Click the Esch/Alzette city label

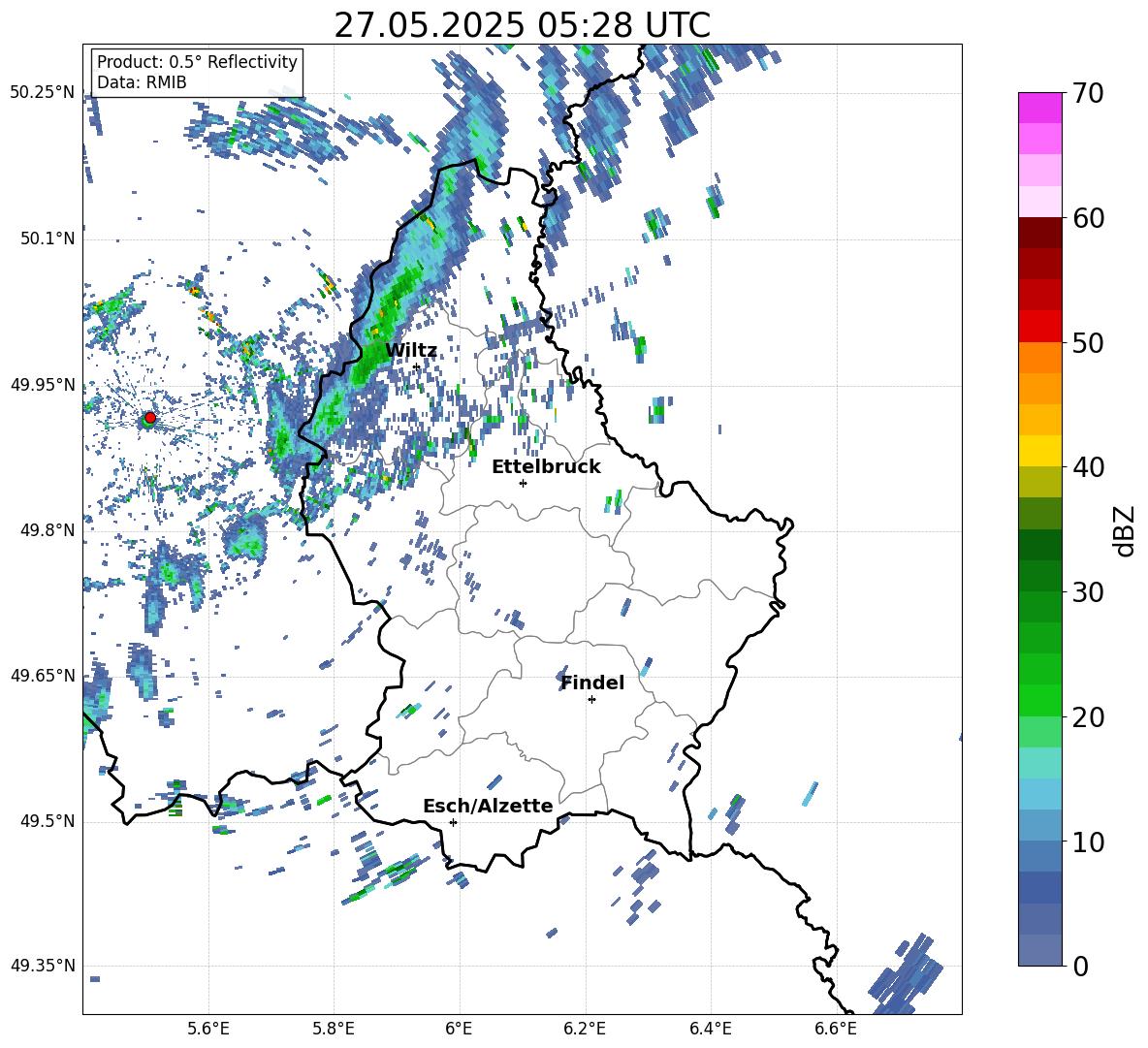pos(488,806)
